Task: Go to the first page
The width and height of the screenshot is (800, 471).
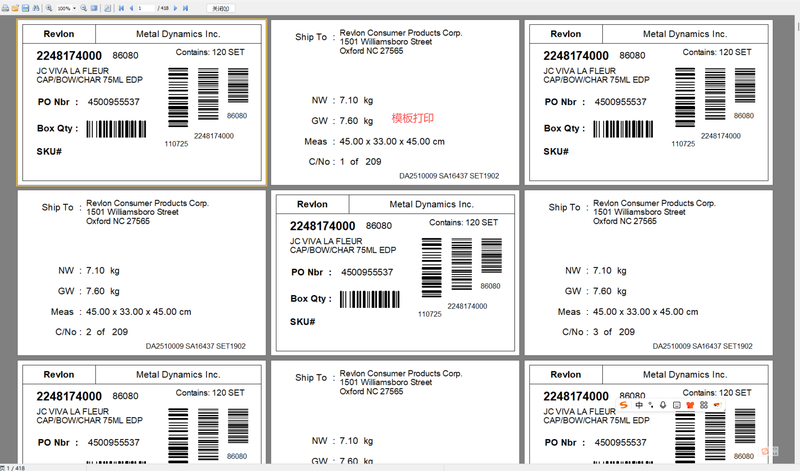Action: pos(121,8)
